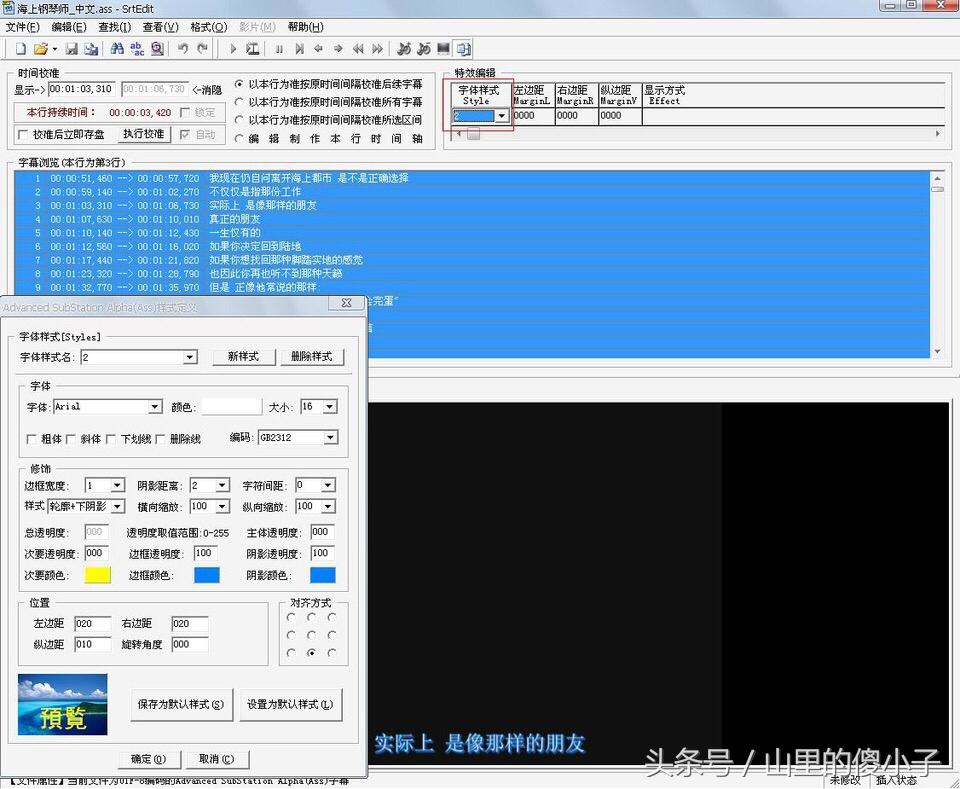
Task: Enable the 粗体 bold checkbox
Action: (32, 438)
